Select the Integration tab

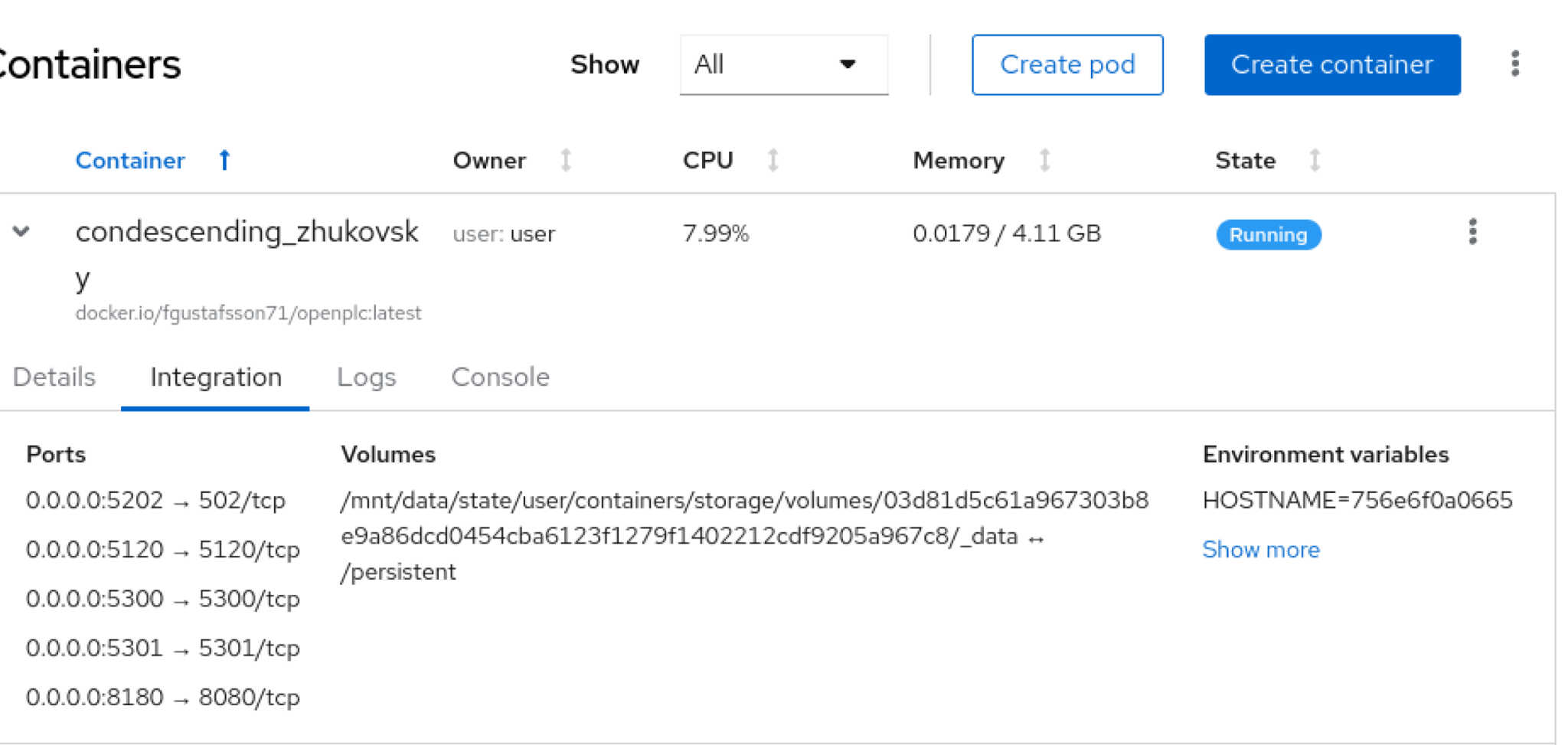(x=216, y=377)
